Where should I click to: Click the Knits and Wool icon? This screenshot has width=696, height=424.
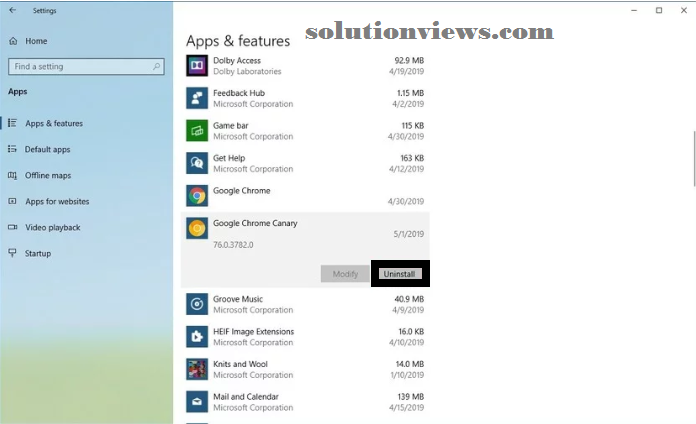tap(197, 369)
